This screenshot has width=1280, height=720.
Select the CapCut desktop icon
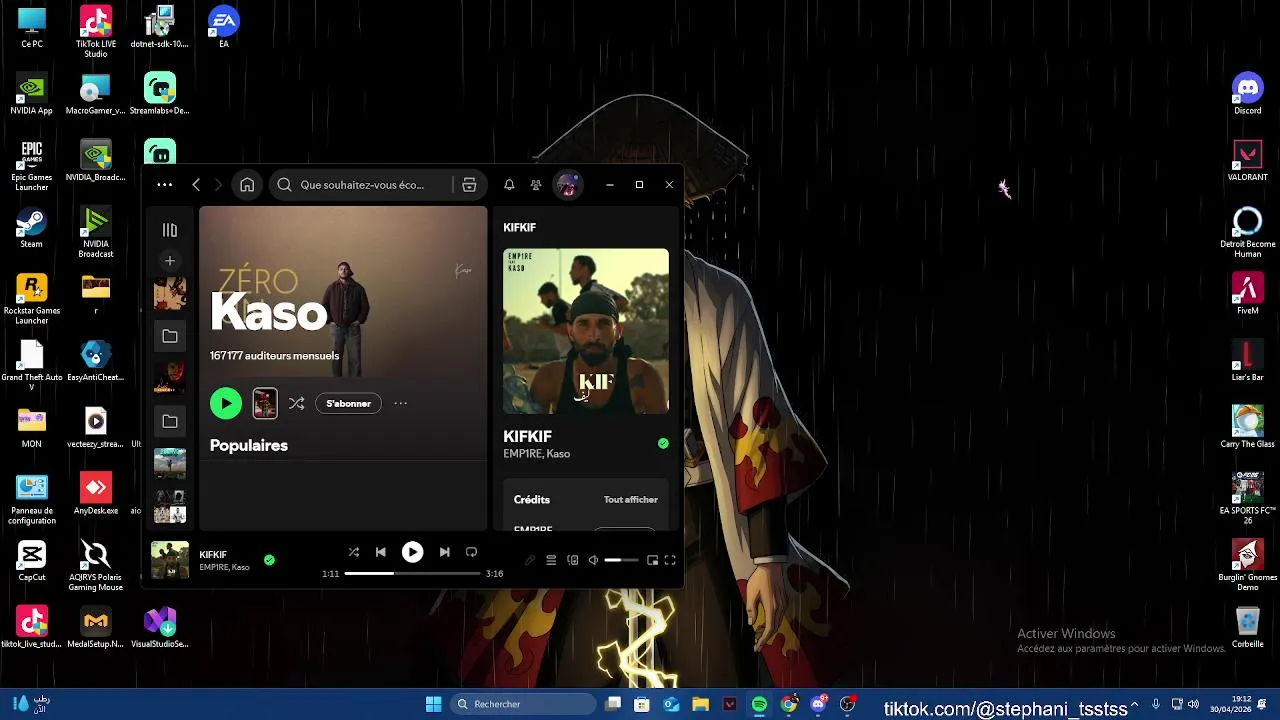31,561
